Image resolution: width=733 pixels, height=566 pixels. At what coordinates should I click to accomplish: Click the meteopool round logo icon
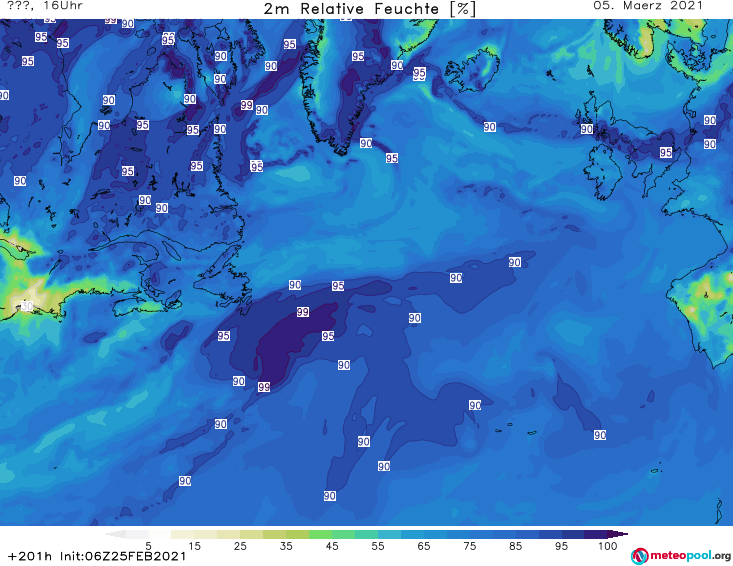coord(639,556)
